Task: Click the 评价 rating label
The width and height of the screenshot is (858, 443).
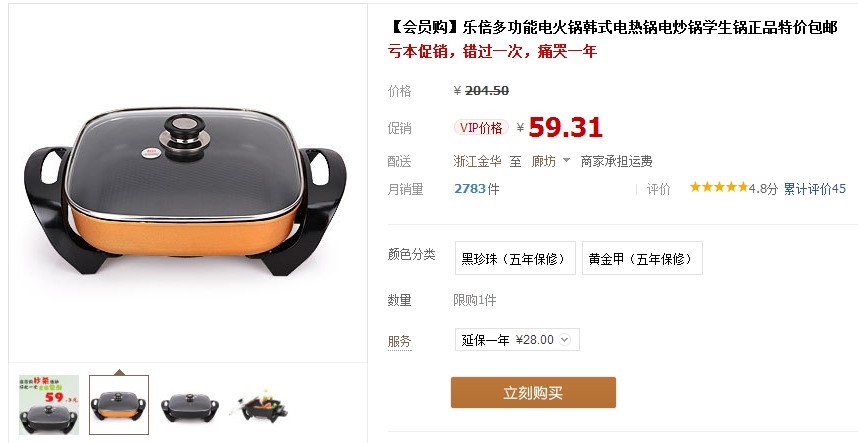Action: pyautogui.click(x=658, y=189)
